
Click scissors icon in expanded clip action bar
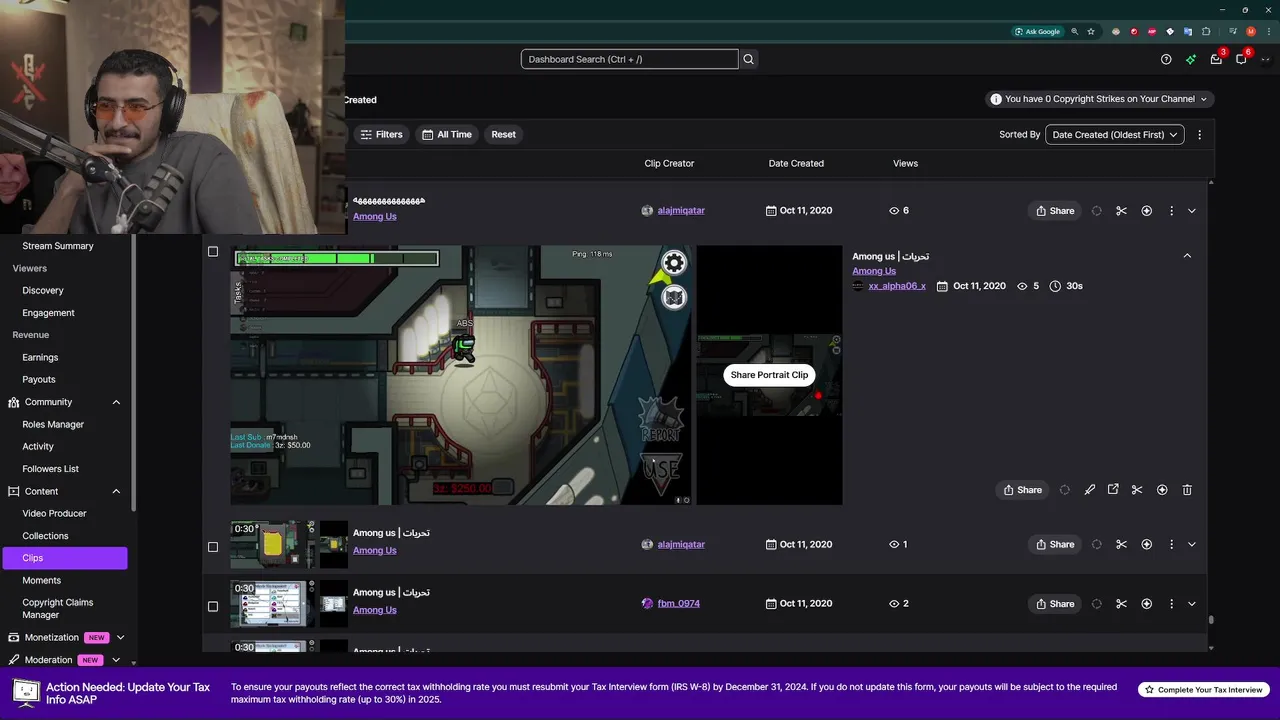1137,490
